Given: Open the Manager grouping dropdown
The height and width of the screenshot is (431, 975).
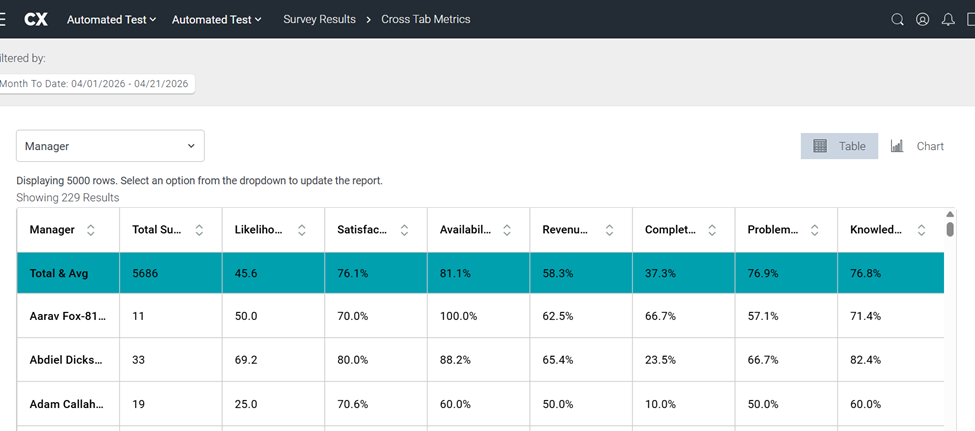Looking at the screenshot, I should (x=110, y=146).
